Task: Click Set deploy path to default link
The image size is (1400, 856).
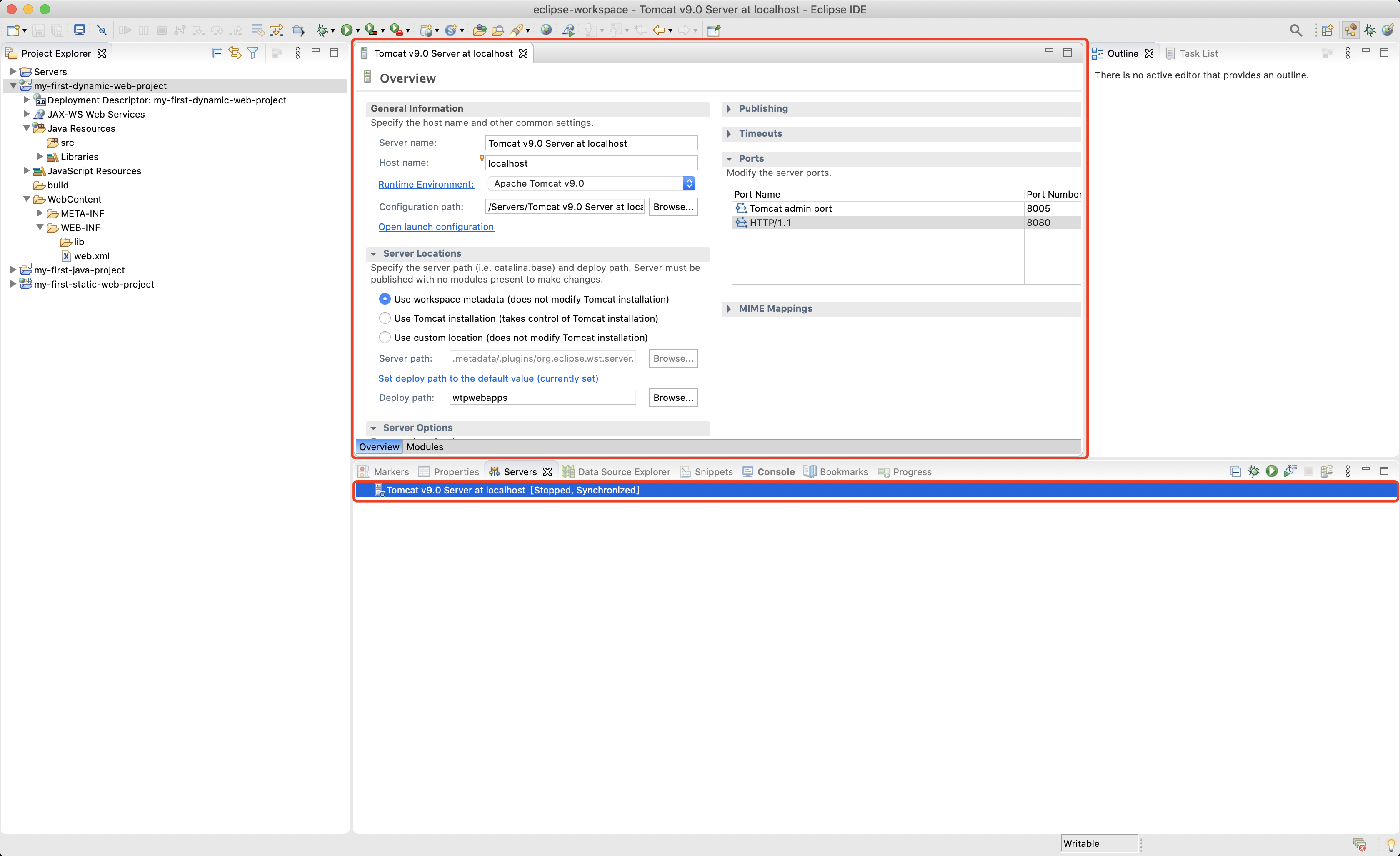Action: tap(488, 378)
